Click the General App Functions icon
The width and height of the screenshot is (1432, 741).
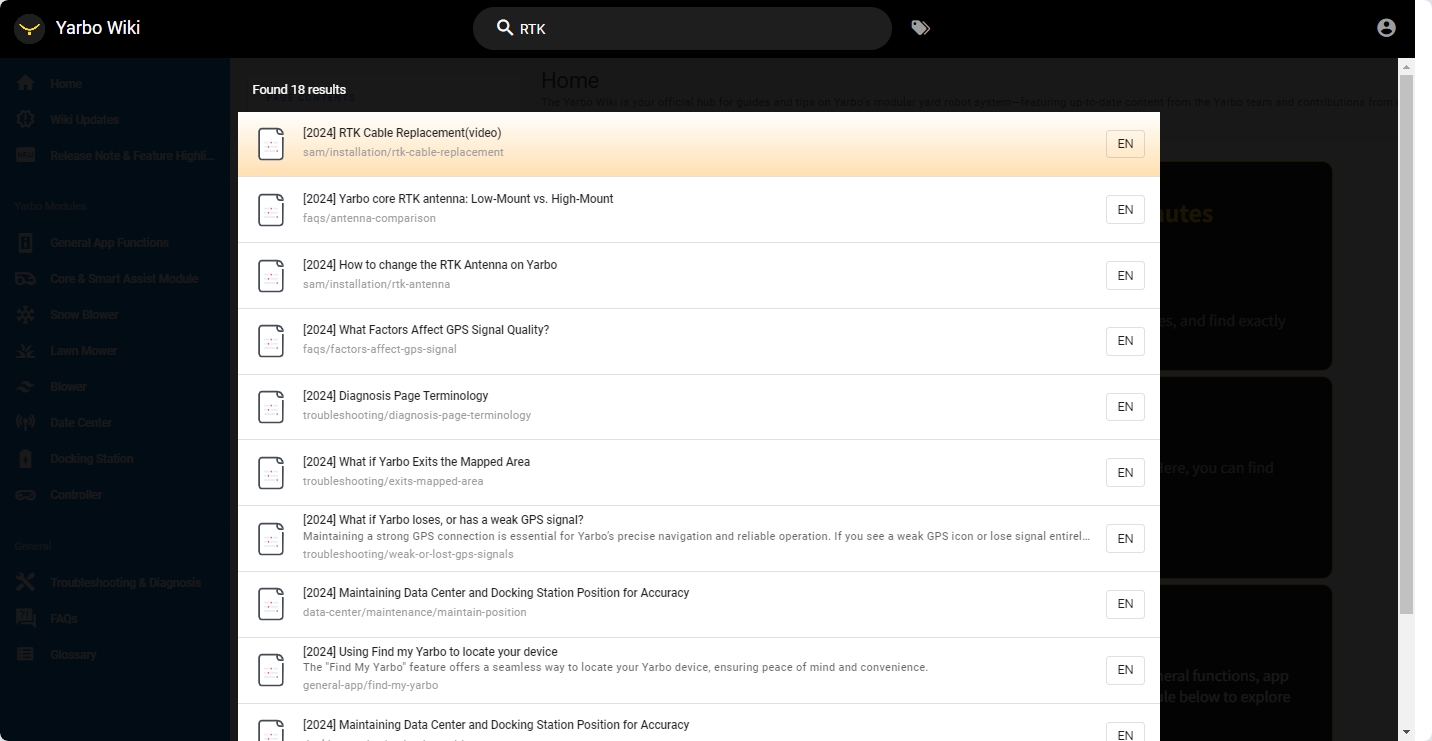tap(26, 243)
